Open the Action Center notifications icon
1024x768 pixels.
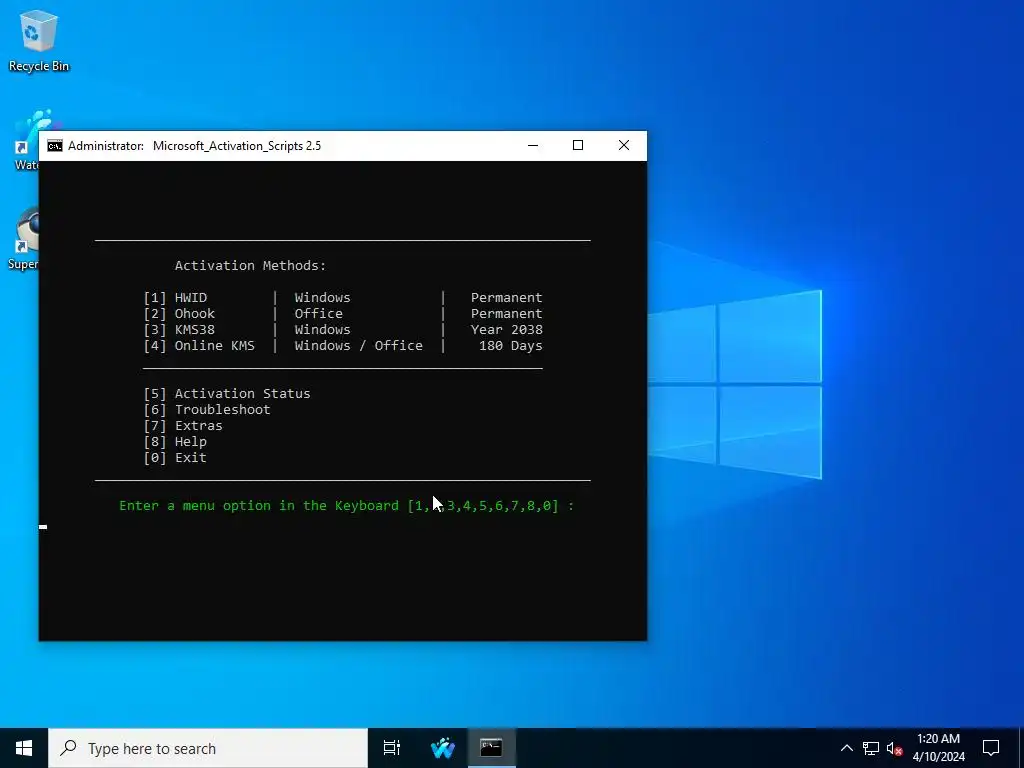(991, 748)
